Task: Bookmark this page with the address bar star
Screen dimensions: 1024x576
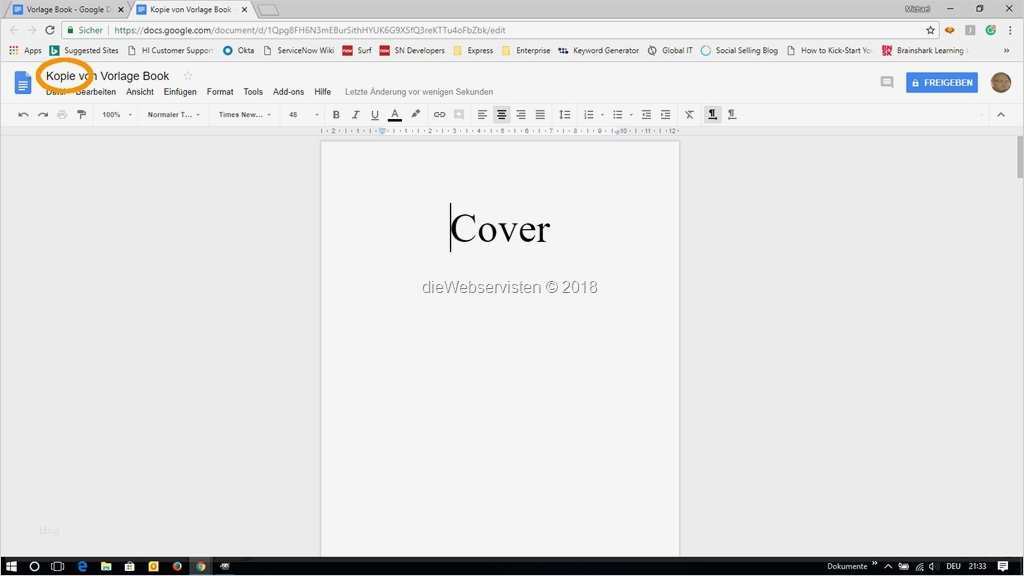Action: click(931, 30)
